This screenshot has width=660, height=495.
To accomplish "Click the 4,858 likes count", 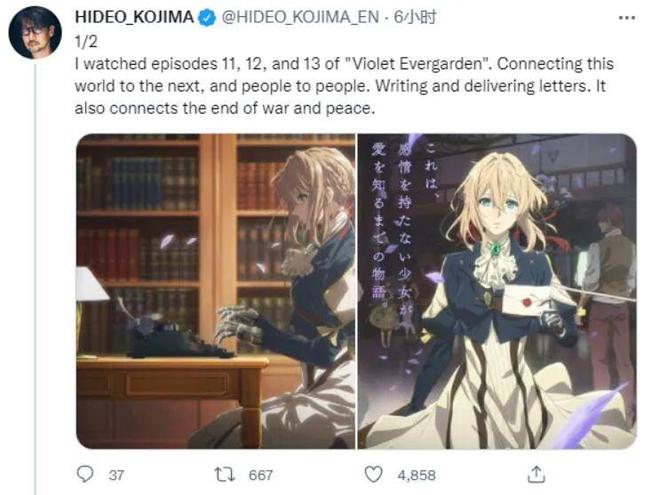I will [416, 475].
